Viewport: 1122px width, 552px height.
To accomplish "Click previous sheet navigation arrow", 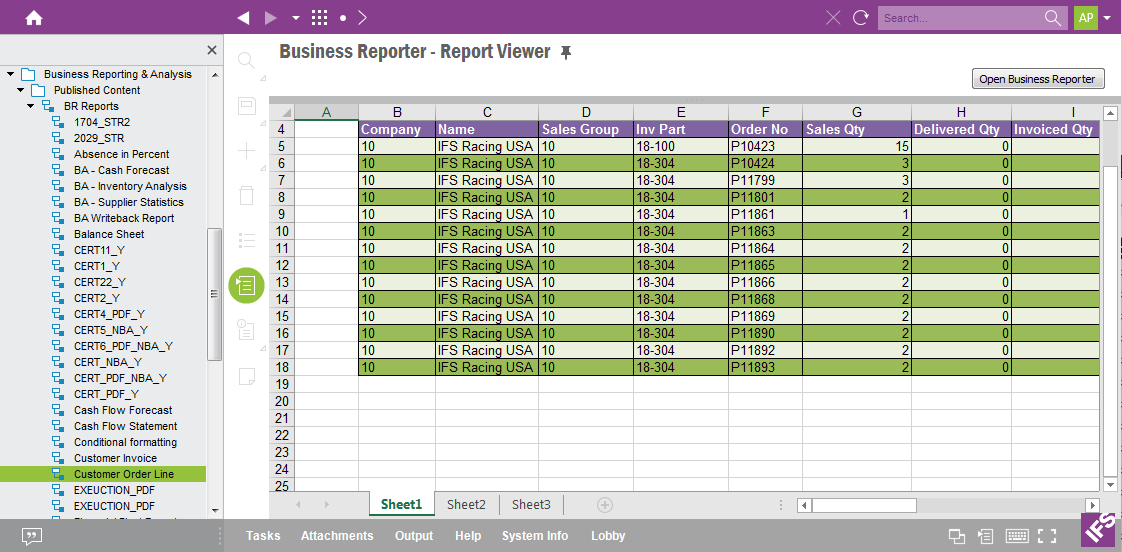I will (x=298, y=505).
